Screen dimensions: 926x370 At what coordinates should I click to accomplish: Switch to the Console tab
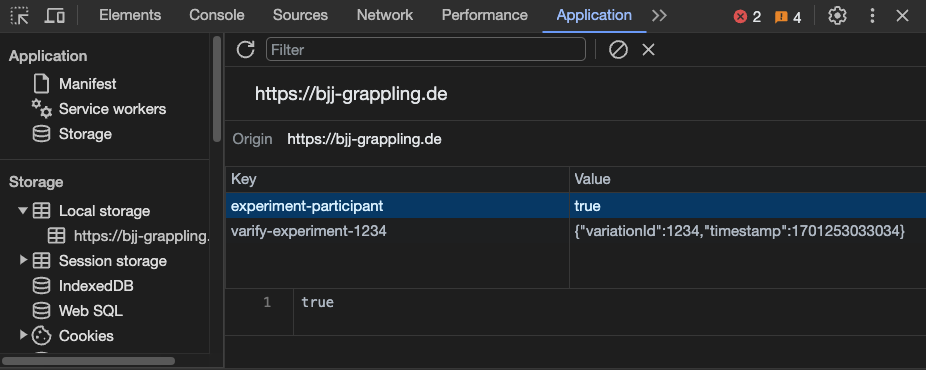click(x=217, y=15)
